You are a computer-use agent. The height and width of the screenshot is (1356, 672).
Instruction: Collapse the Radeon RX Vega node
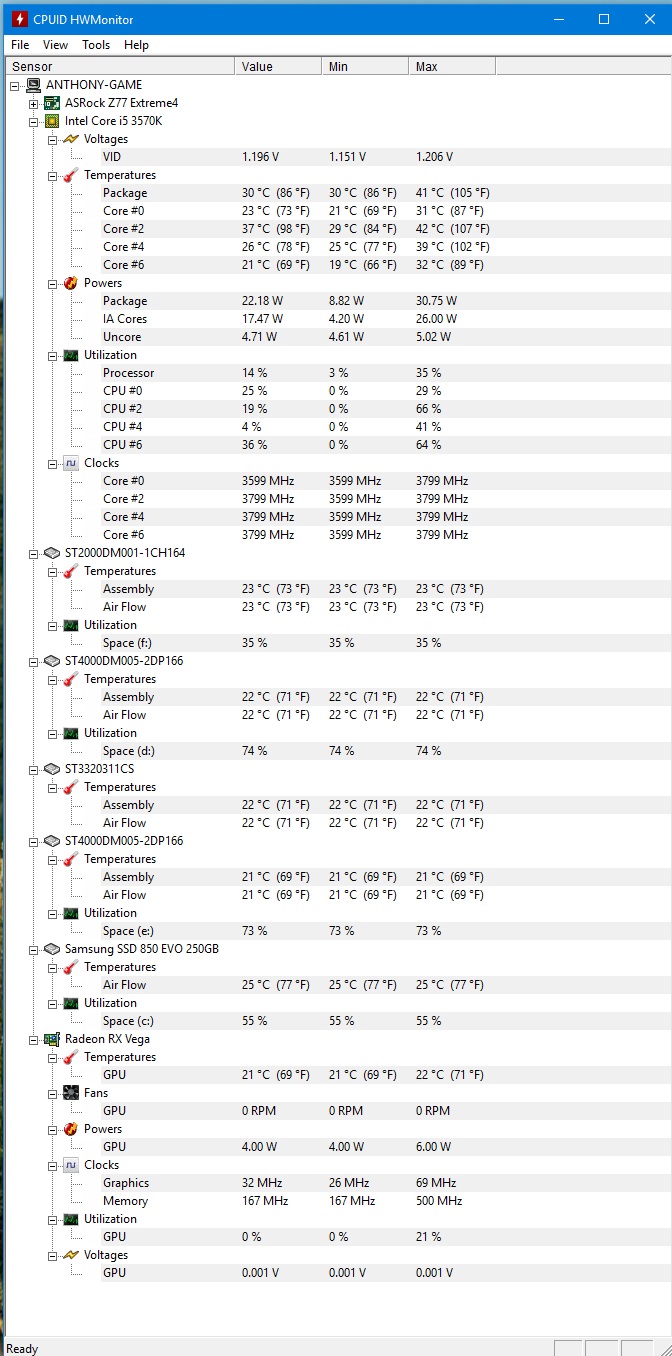[x=33, y=1039]
